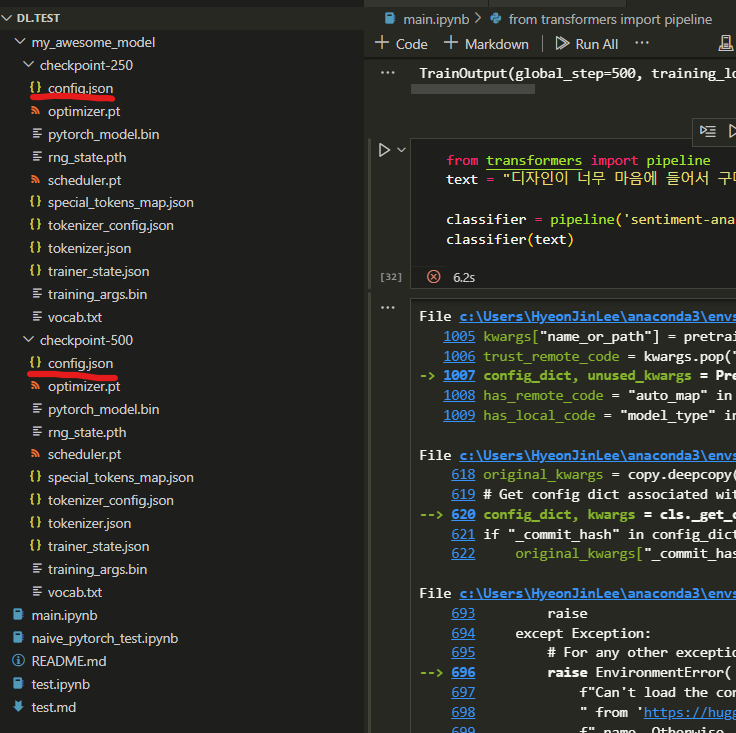Screen dimensions: 736x733
Task: Click the Run All button
Action: [x=586, y=44]
